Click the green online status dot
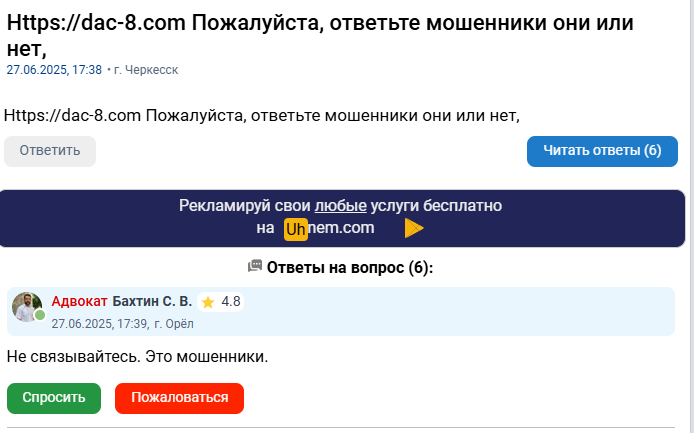This screenshot has height=433, width=694. pos(40,315)
